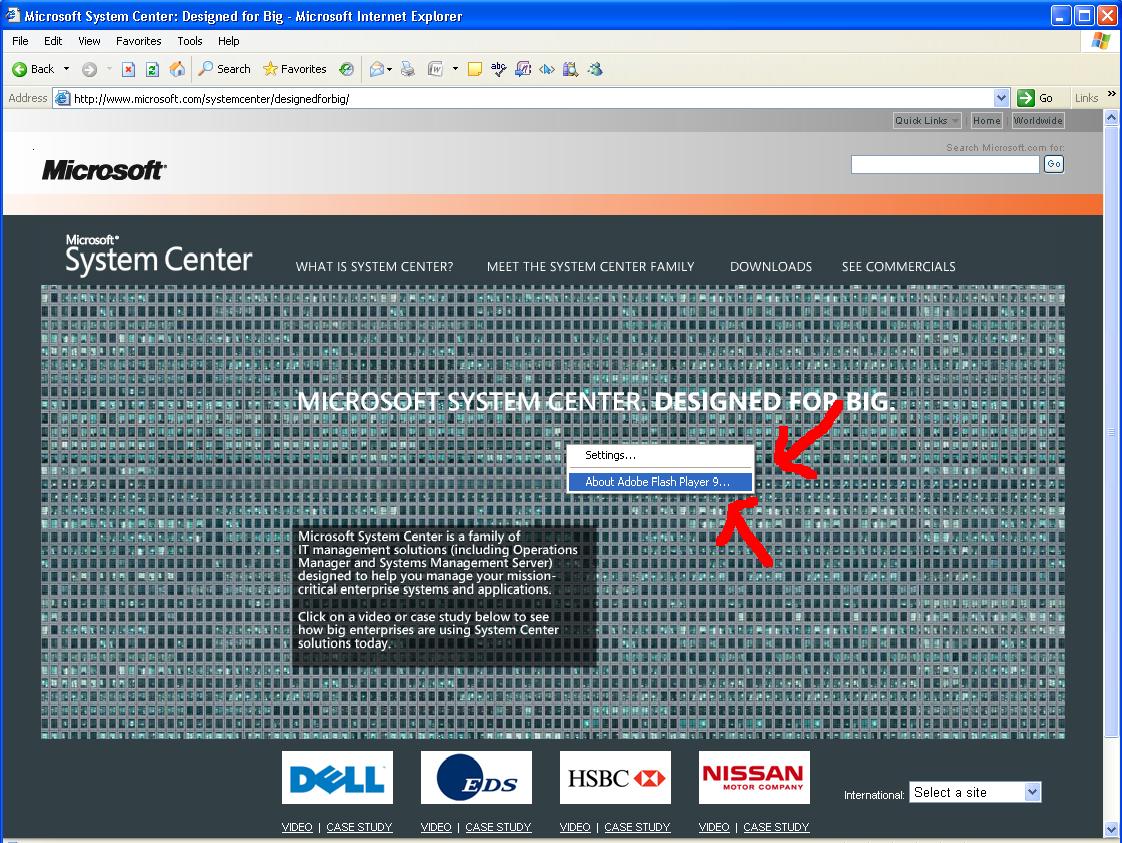Screen dimensions: 1122x843
Task: Open the Quick Links dropdown
Action: tap(927, 120)
